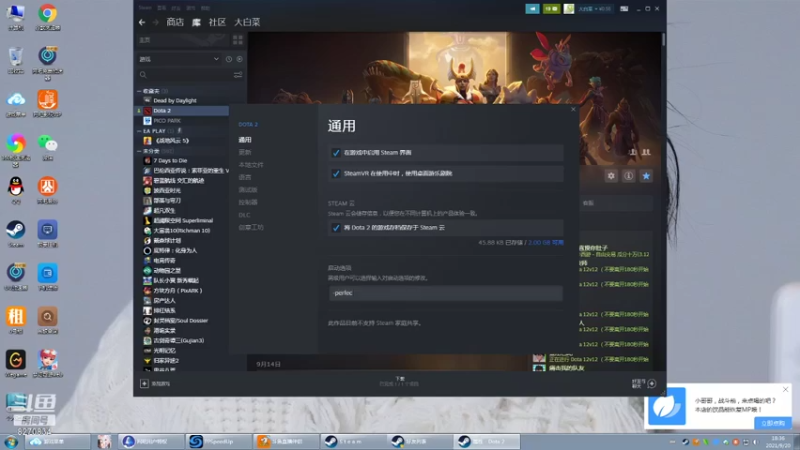Open the QQ penguin desktop icon
Image resolution: width=800 pixels, height=450 pixels.
coord(16,190)
